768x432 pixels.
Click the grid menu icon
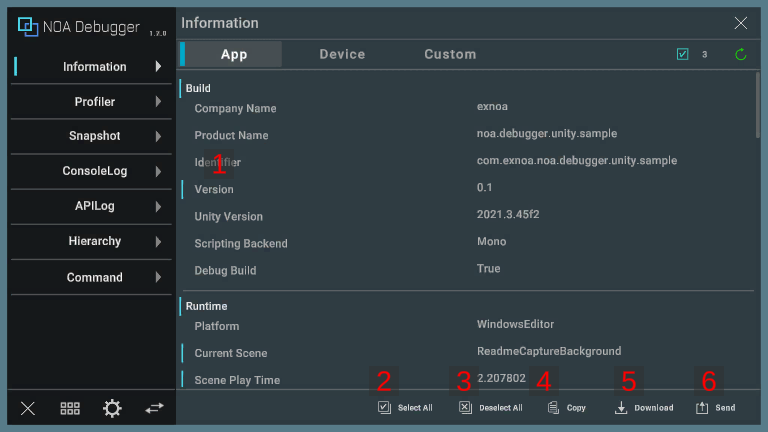pos(70,408)
